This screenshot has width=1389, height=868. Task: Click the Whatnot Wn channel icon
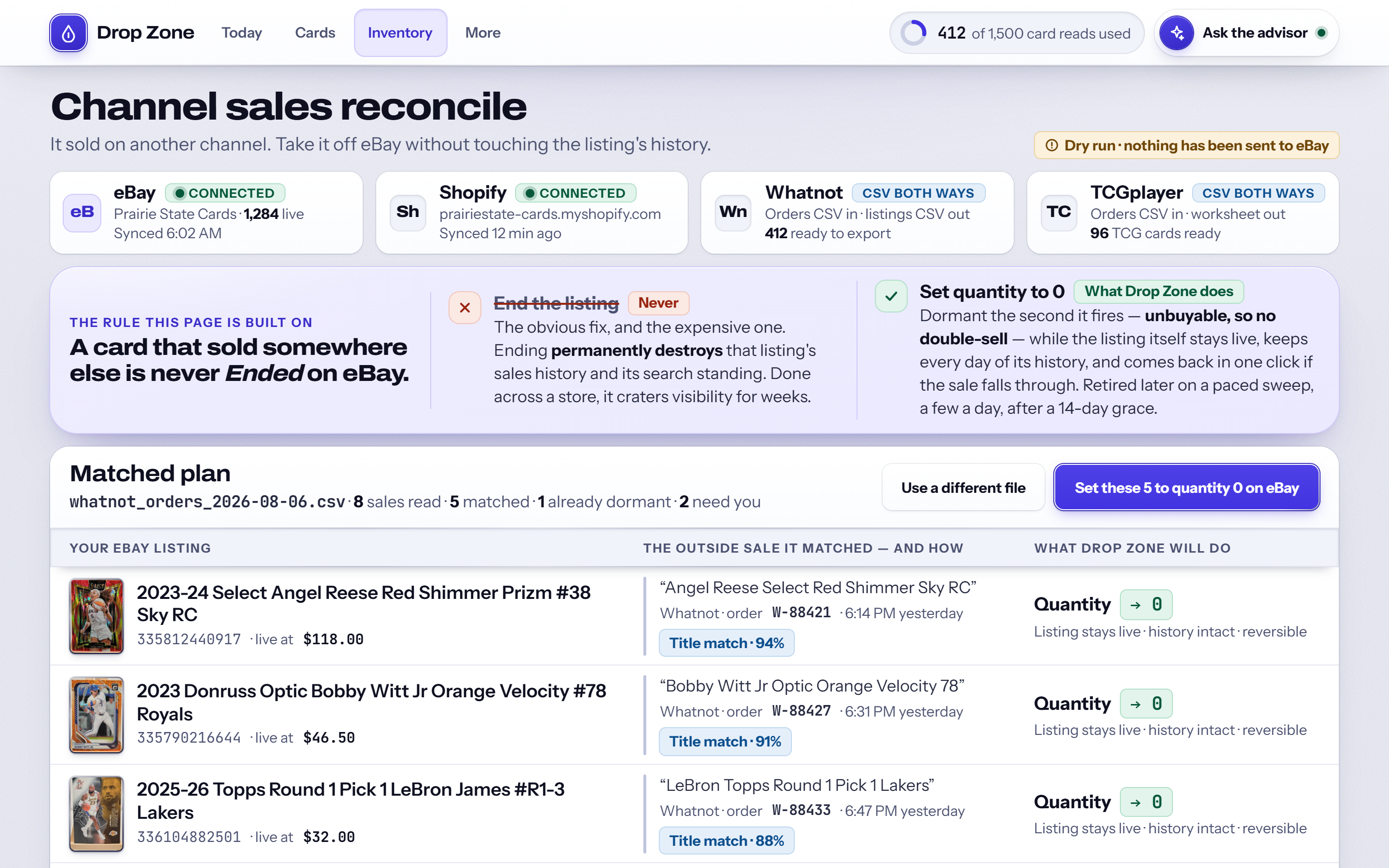(x=733, y=212)
